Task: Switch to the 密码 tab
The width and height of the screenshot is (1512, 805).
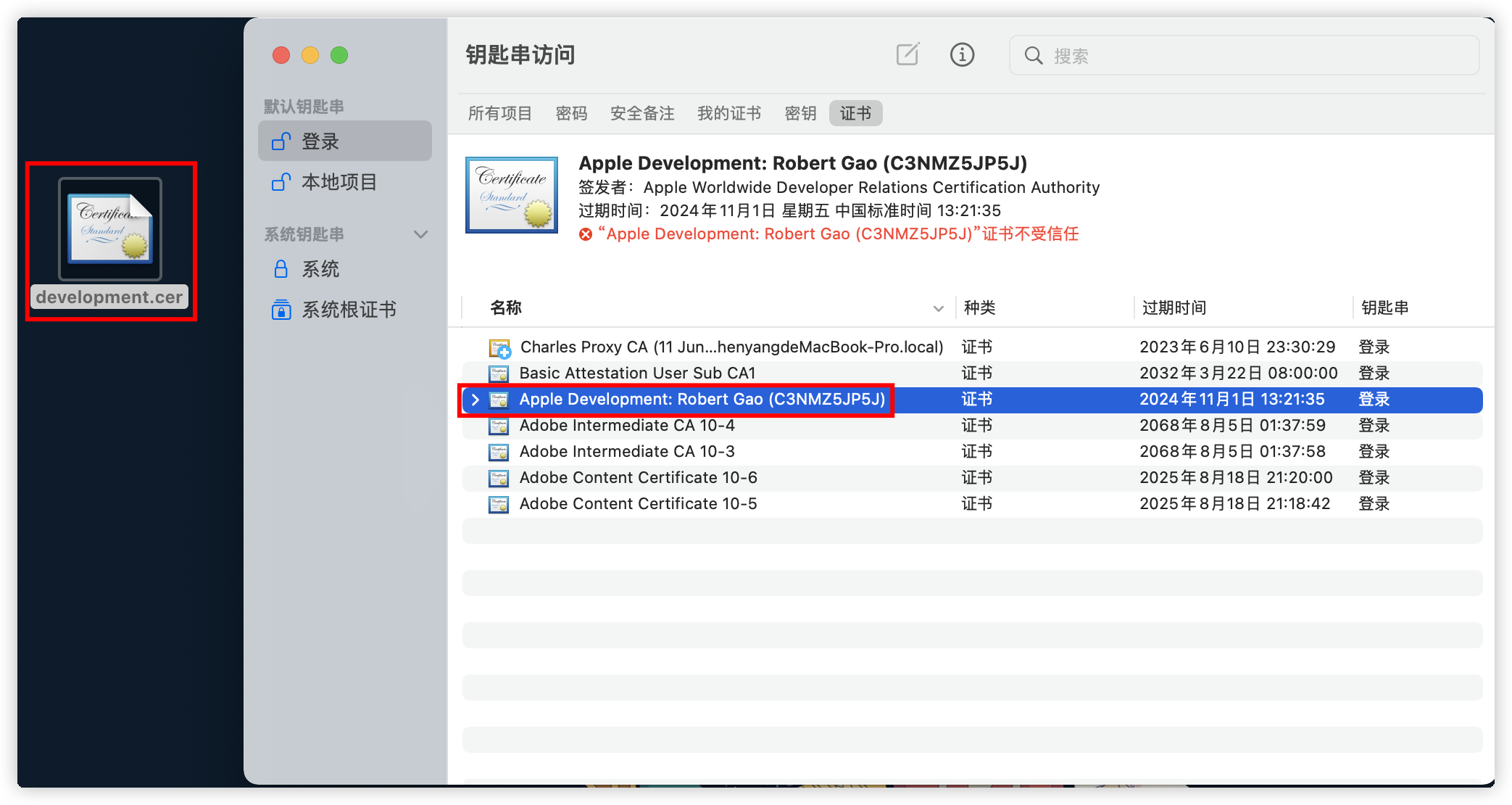Action: pos(572,113)
